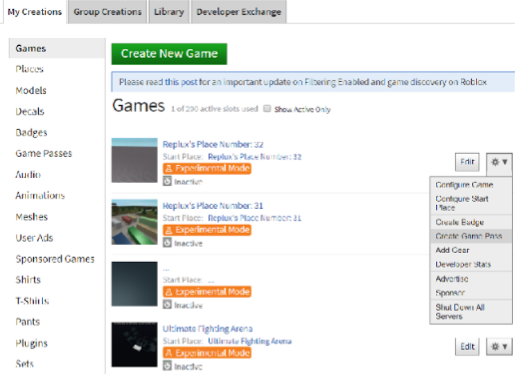The width and height of the screenshot is (515, 374).
Task: Open the Developer Exchange tab
Action: 239,12
